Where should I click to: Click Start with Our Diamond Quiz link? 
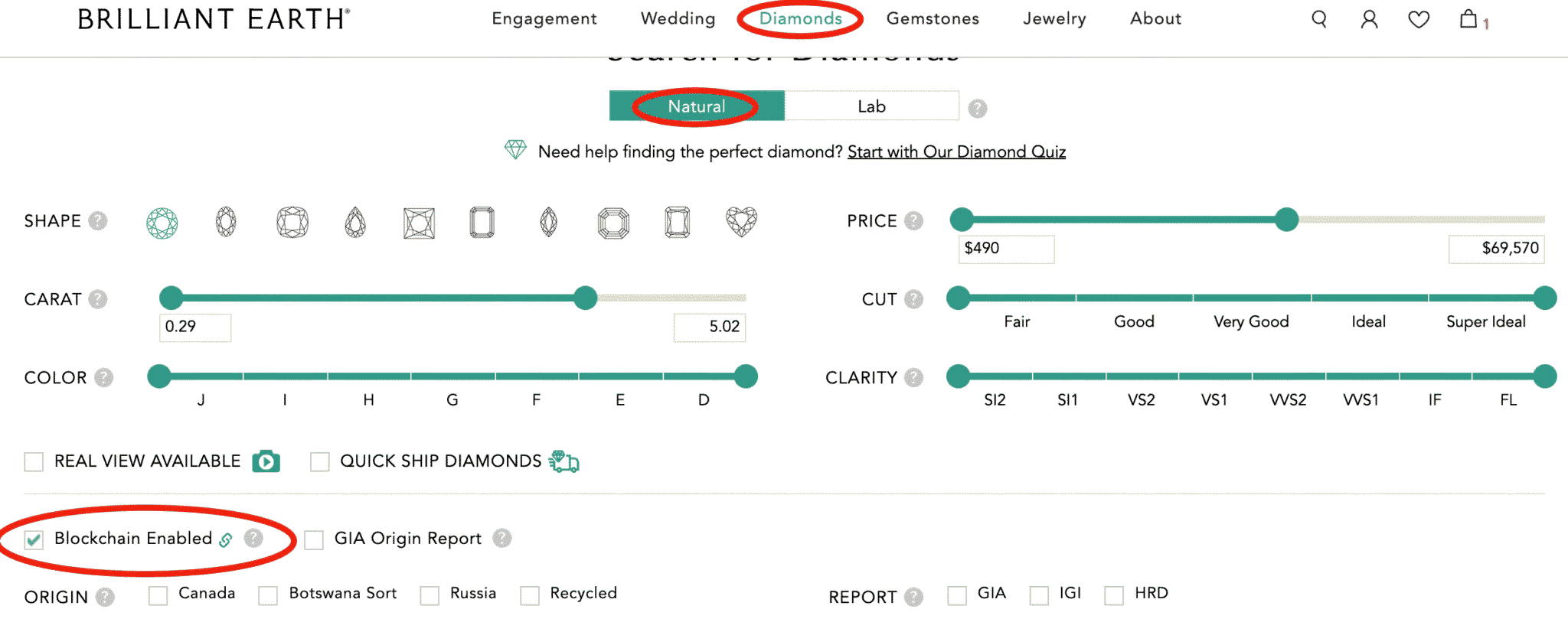956,151
